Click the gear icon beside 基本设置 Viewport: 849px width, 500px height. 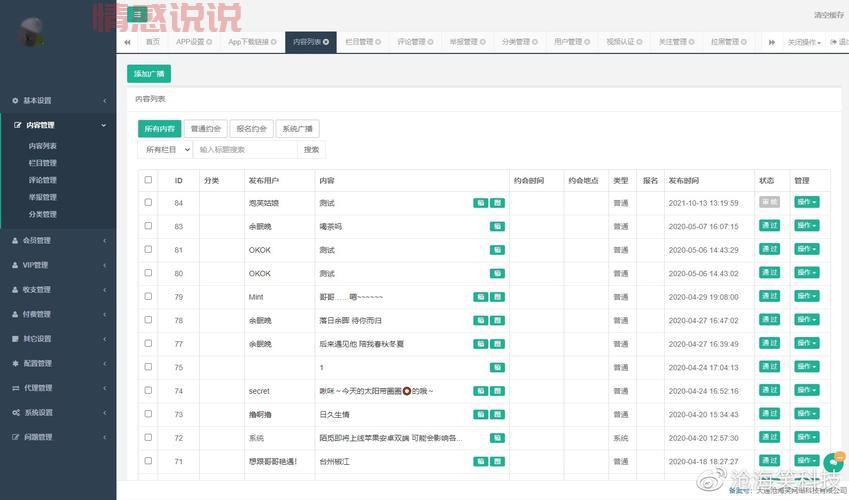point(15,101)
